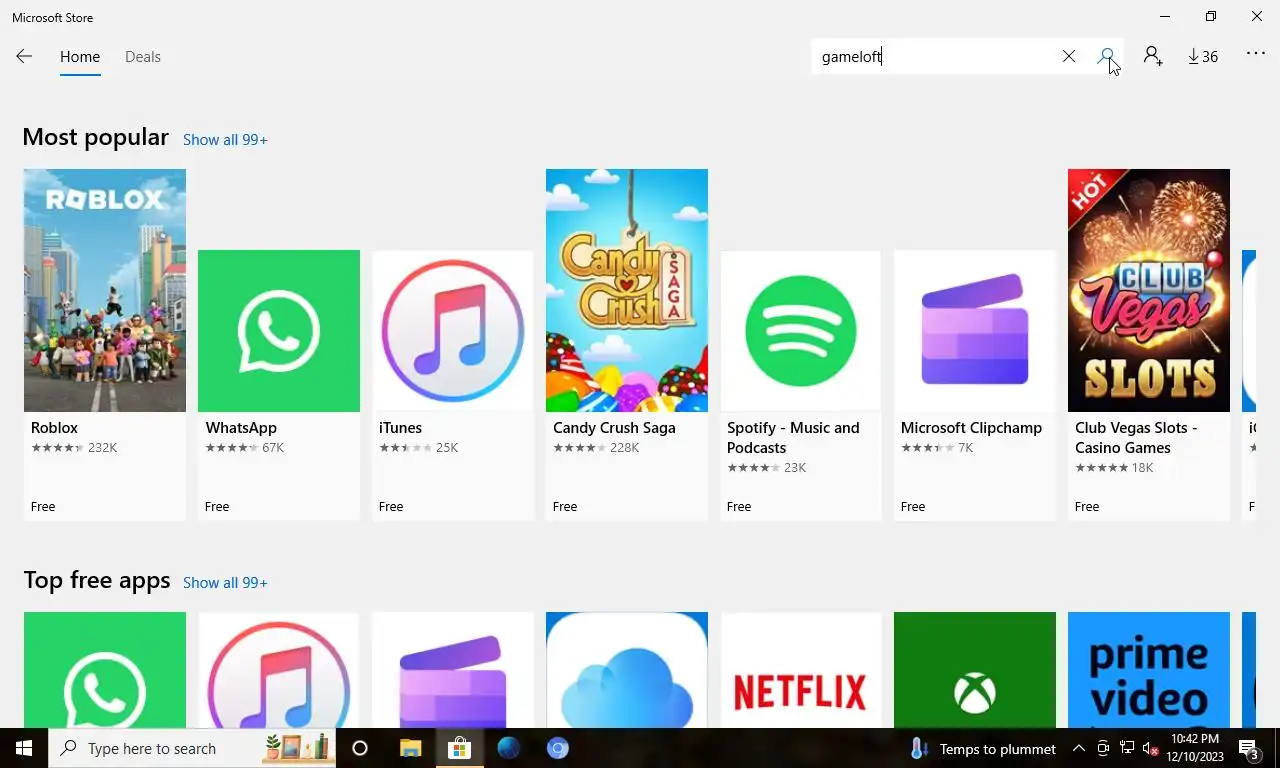Open the WhatsApp icon in Most popular
Viewport: 1280px width, 768px height.
pyautogui.click(x=279, y=331)
